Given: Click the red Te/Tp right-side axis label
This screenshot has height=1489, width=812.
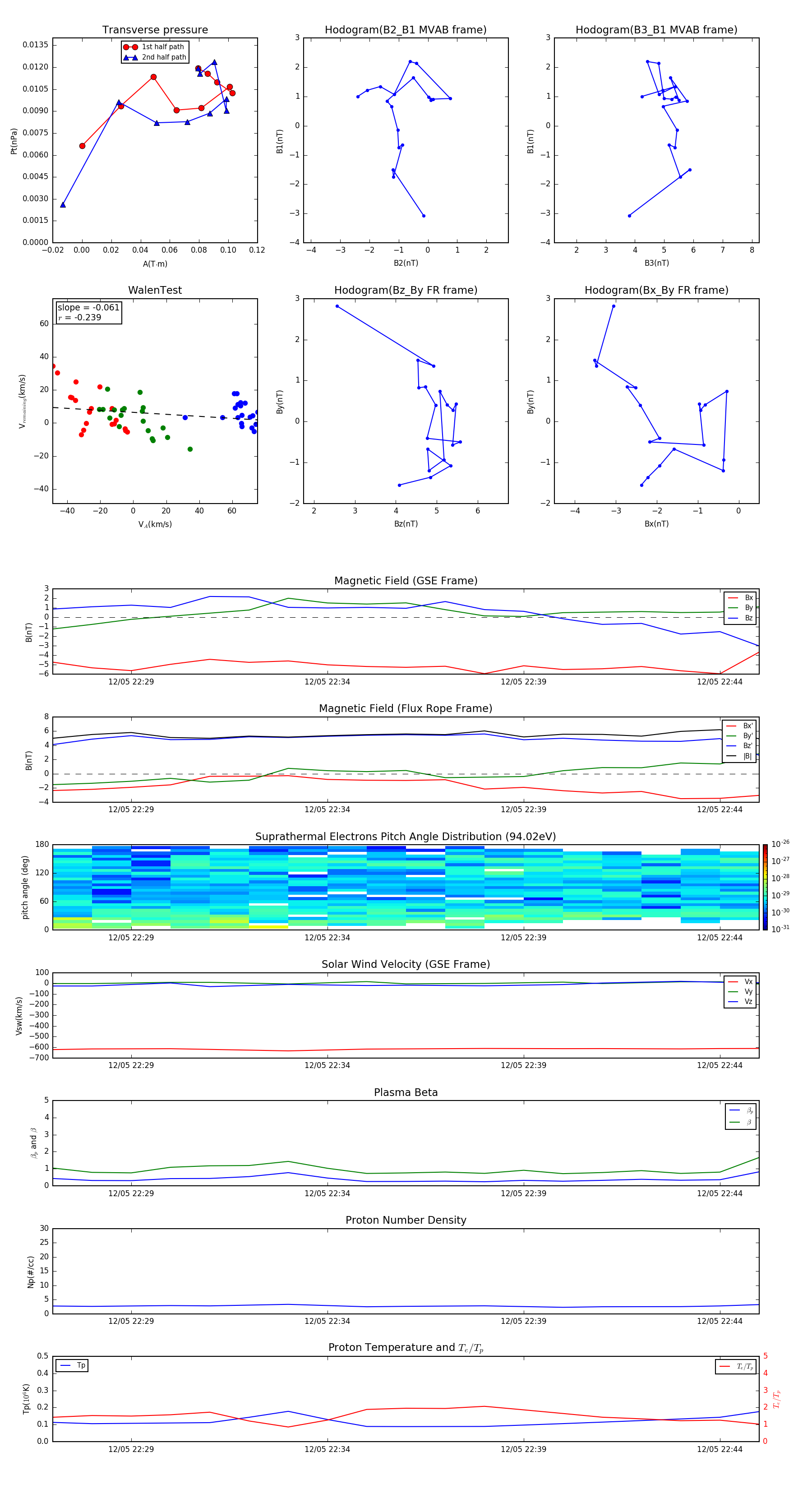Looking at the screenshot, I should 777,1399.
